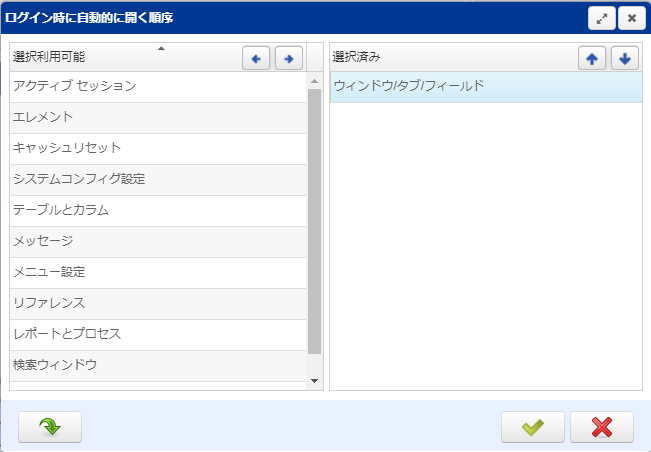Click scrollbar down arrow in available list

point(314,381)
